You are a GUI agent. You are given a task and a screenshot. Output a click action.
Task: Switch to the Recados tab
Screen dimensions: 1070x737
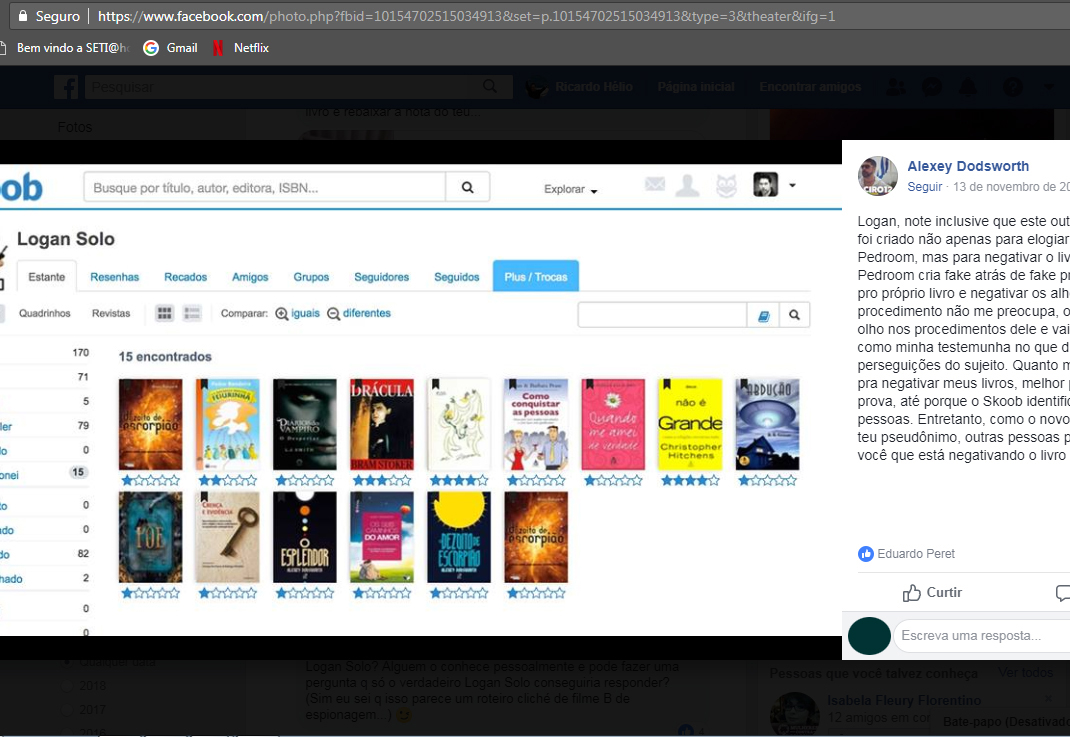(x=186, y=277)
